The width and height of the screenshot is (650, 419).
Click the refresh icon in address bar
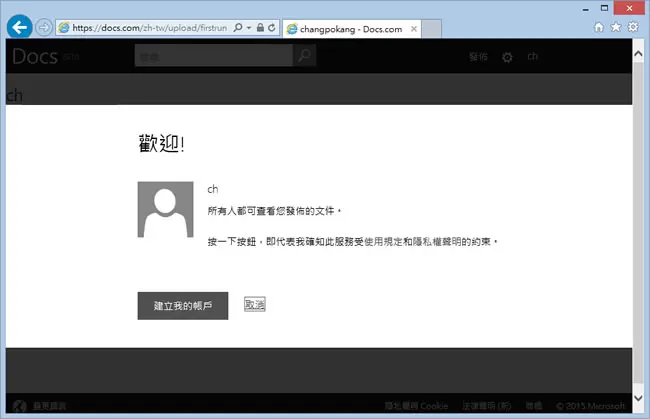point(272,28)
